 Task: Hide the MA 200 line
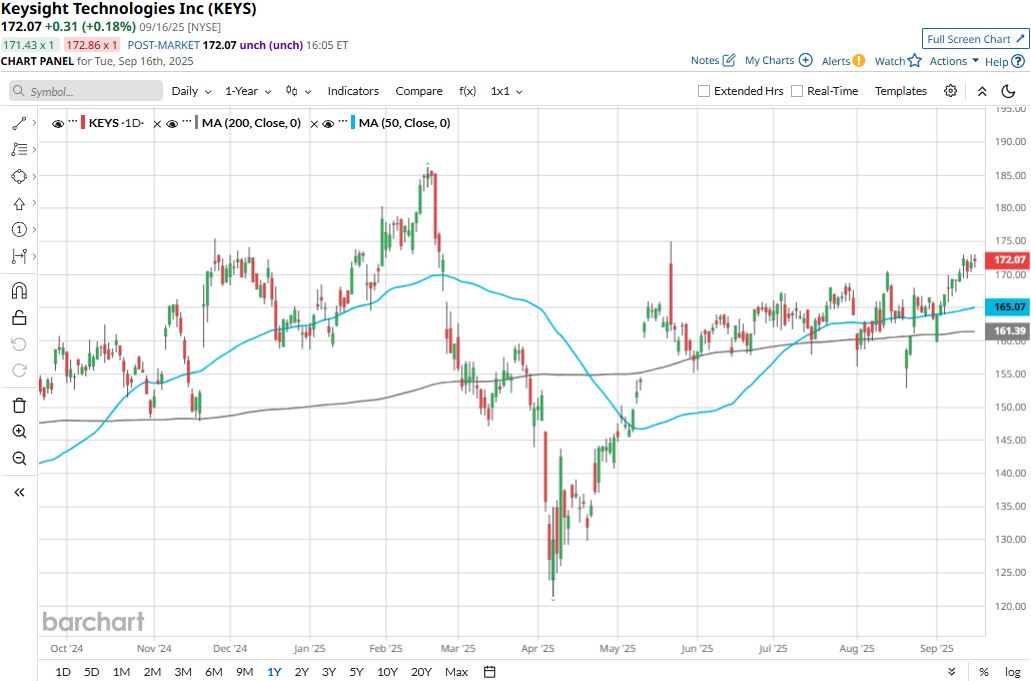coord(172,124)
